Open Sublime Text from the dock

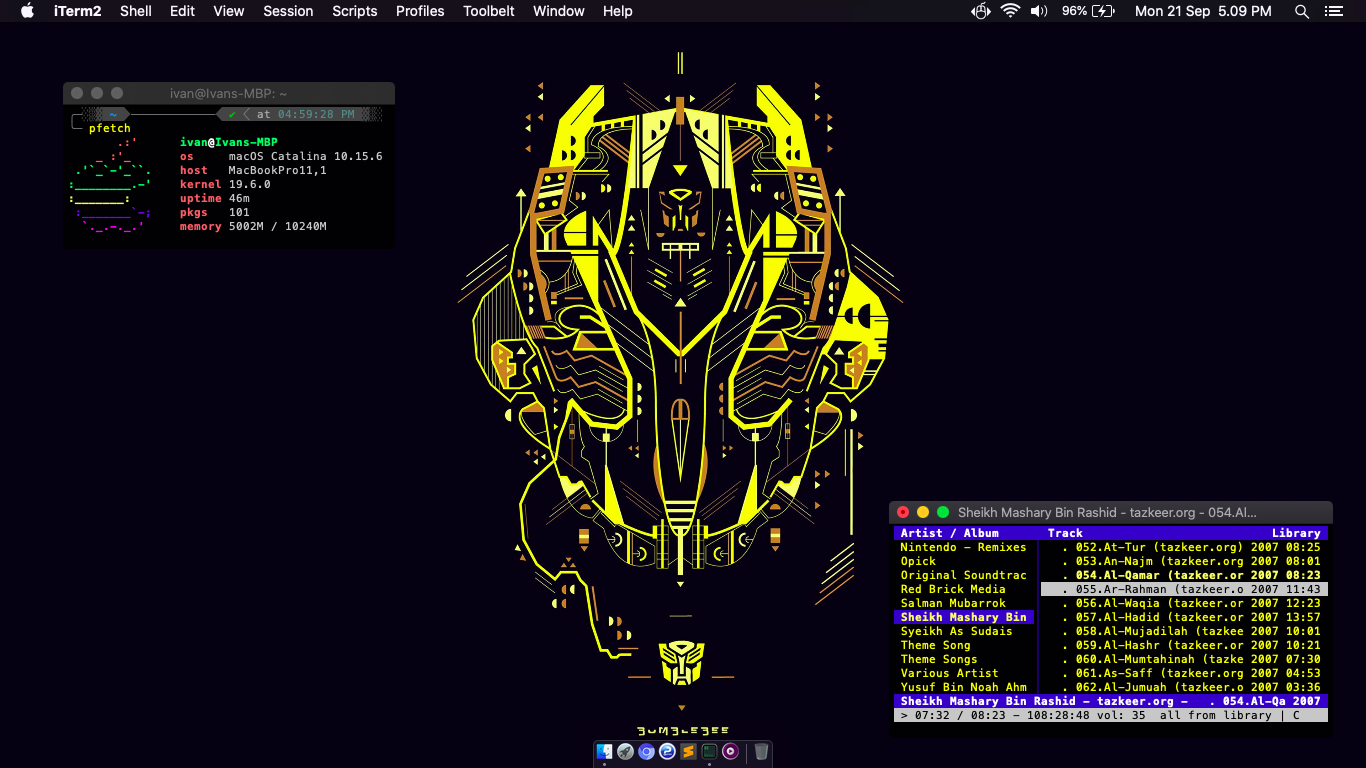pyautogui.click(x=688, y=751)
